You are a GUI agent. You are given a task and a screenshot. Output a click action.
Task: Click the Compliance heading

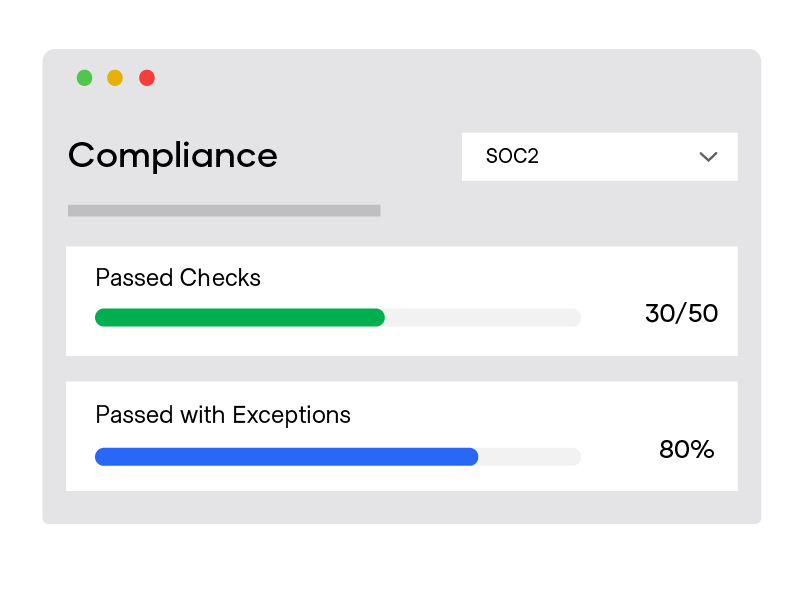pos(173,156)
